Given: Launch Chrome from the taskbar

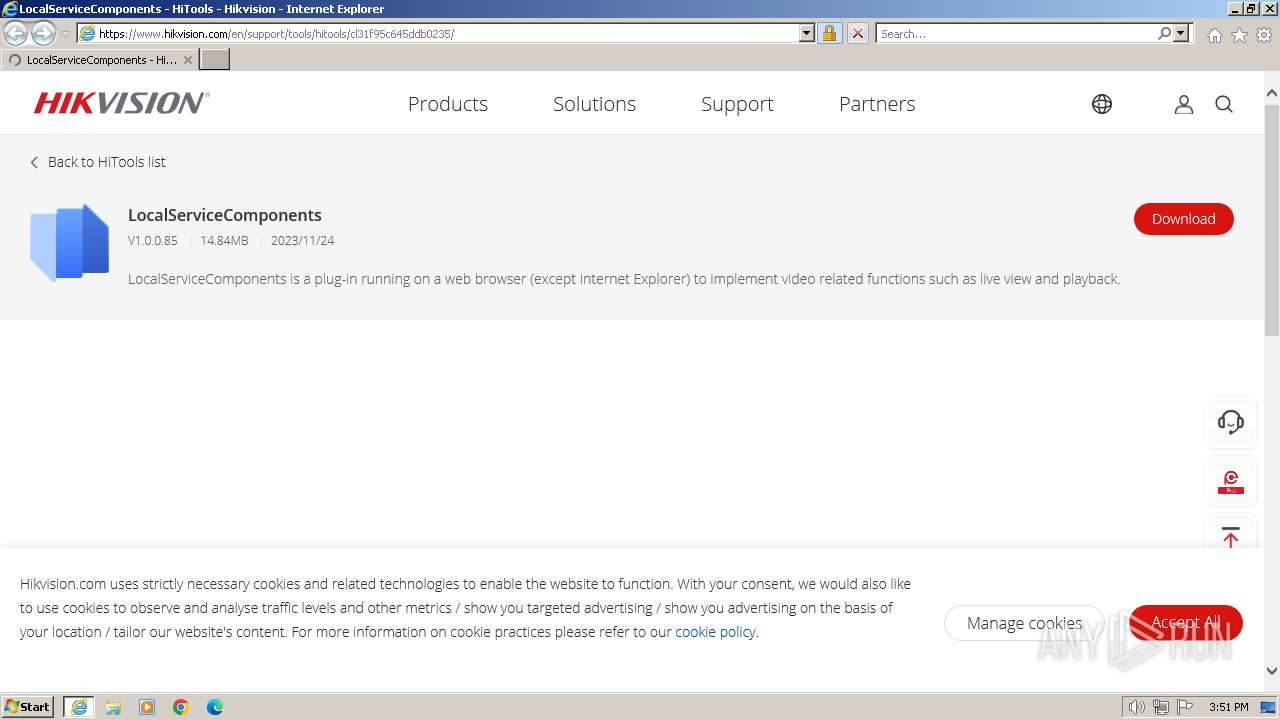Looking at the screenshot, I should (x=181, y=707).
